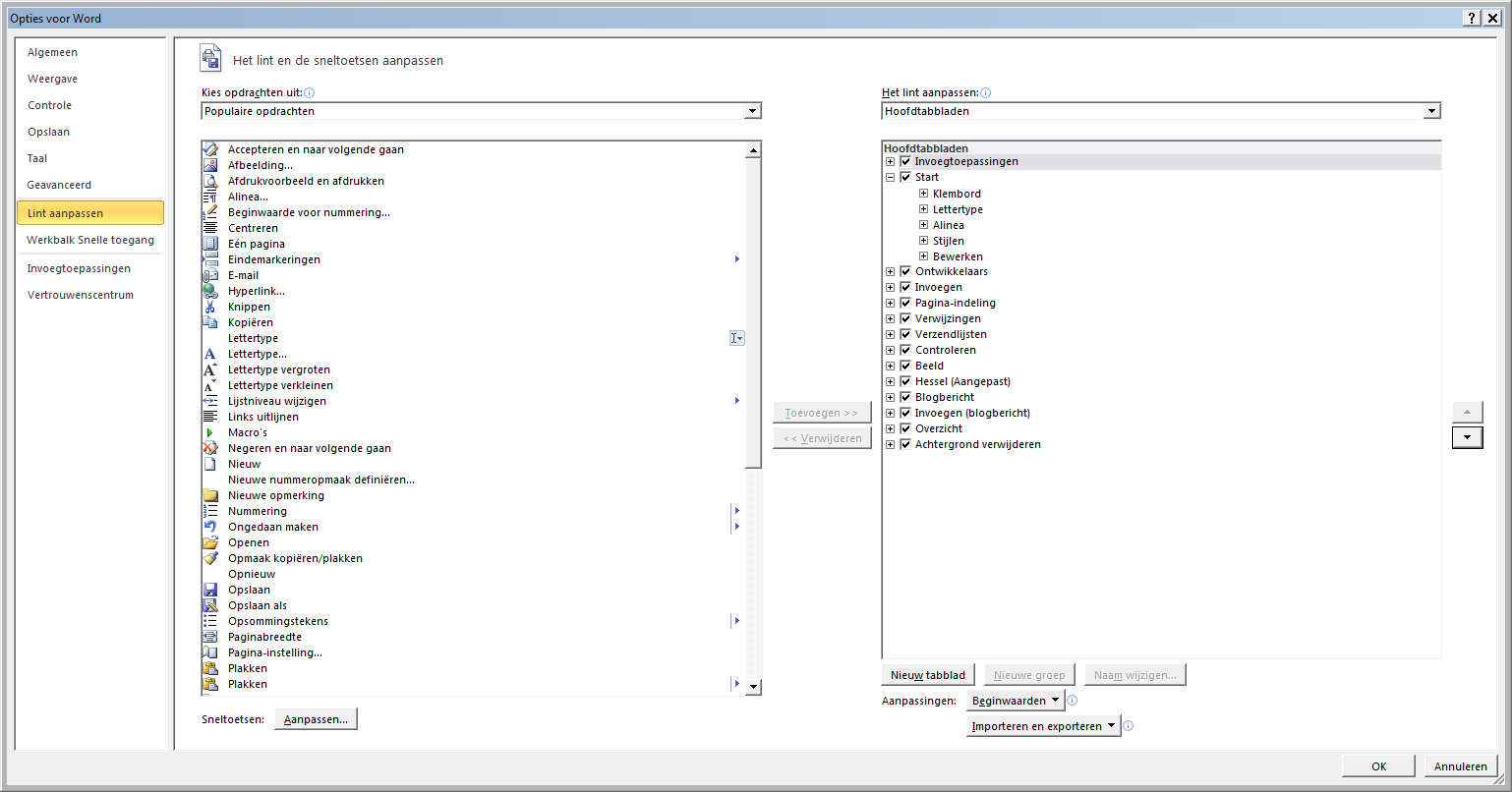The image size is (1512, 792).
Task: Click the Paginabreedte icon
Action: pos(209,637)
